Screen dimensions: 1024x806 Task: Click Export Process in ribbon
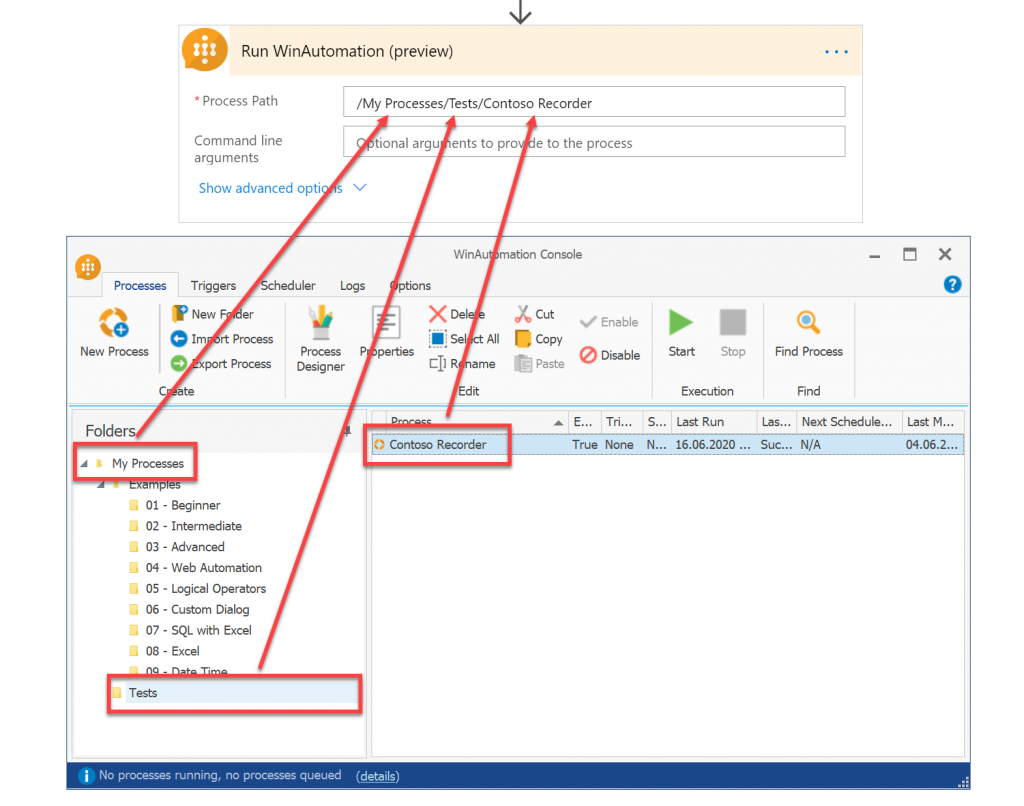click(x=222, y=364)
